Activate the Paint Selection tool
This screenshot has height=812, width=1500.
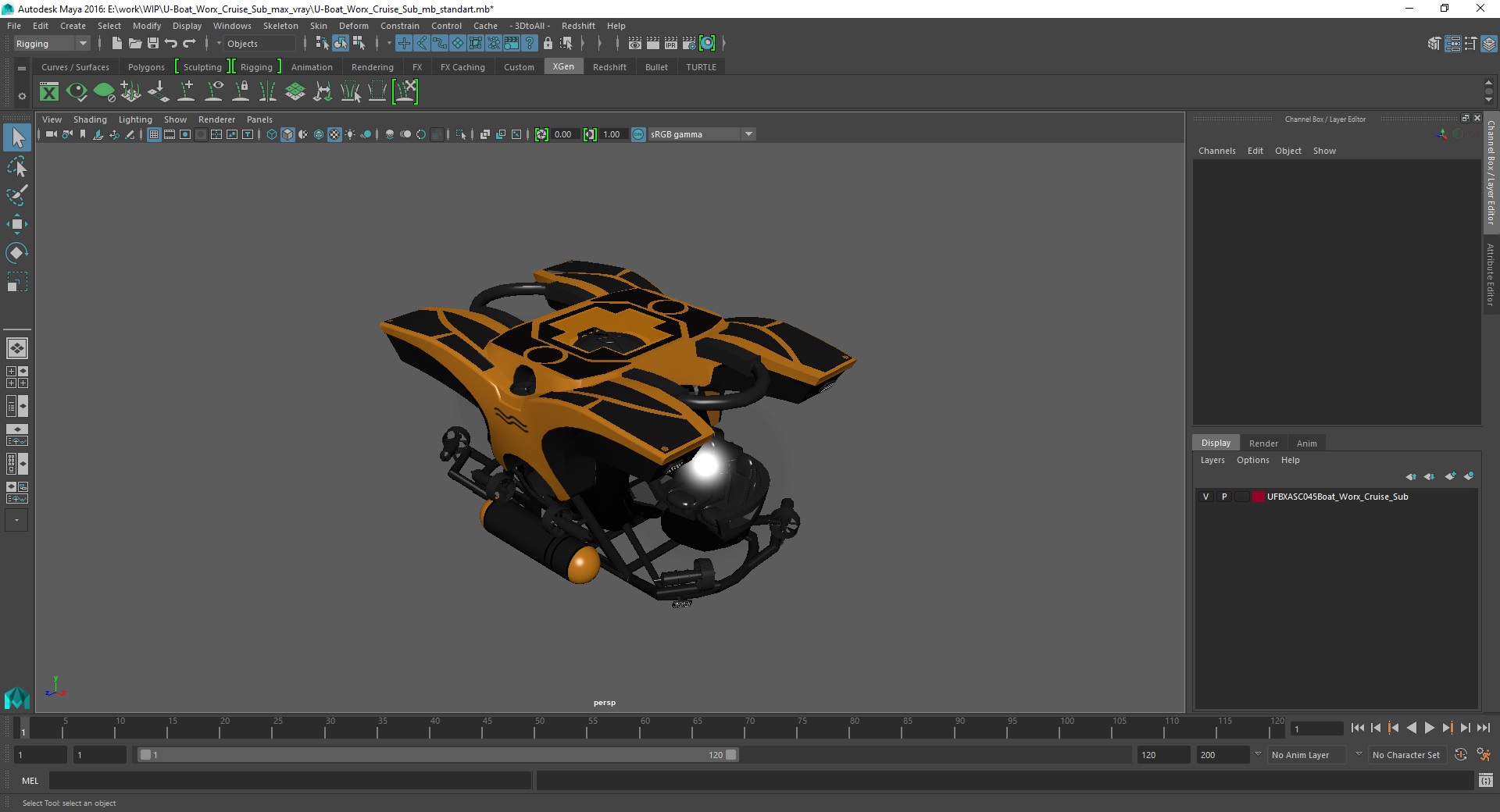coord(17,195)
